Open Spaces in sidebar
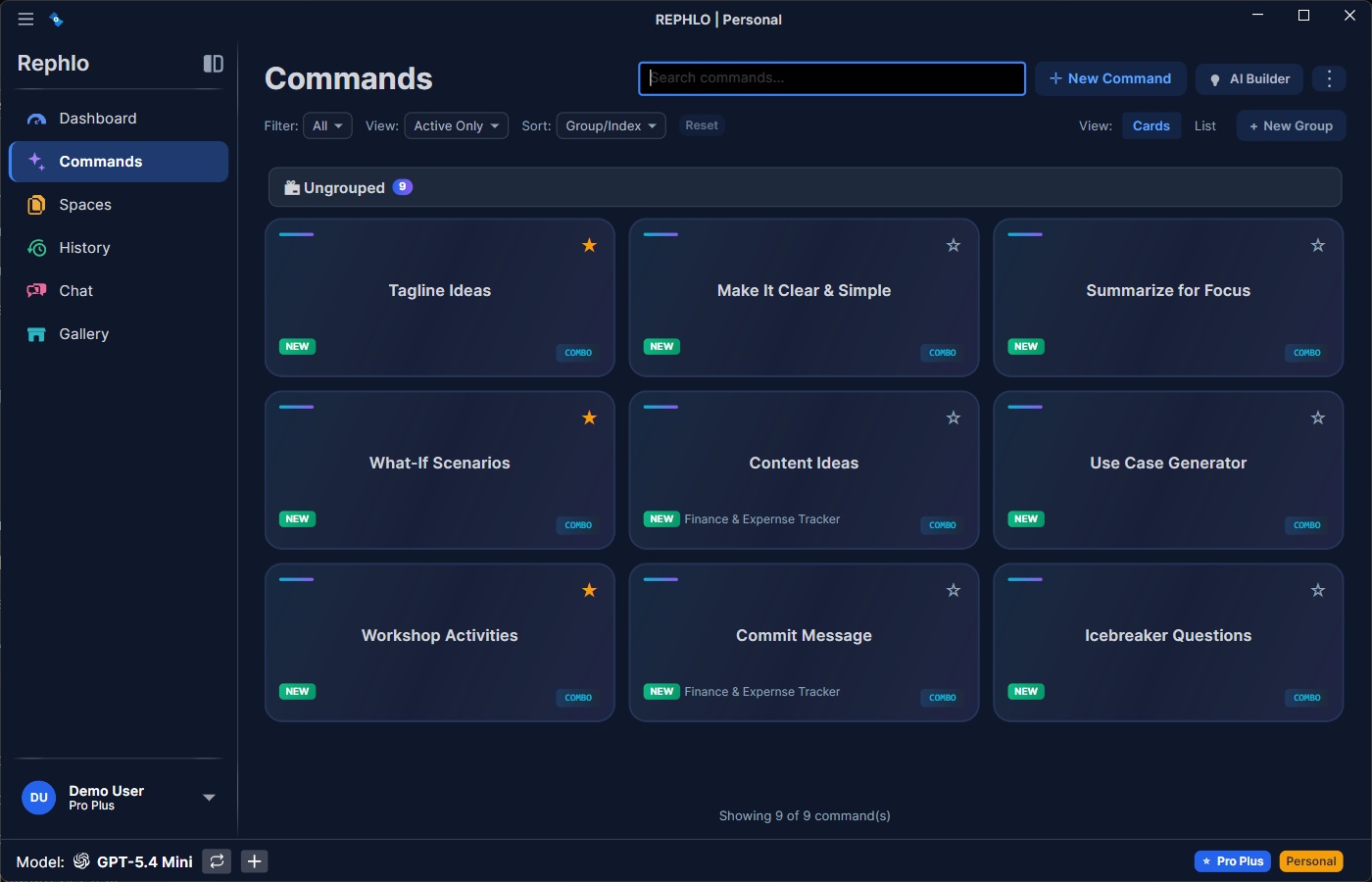Image resolution: width=1372 pixels, height=882 pixels. point(119,205)
